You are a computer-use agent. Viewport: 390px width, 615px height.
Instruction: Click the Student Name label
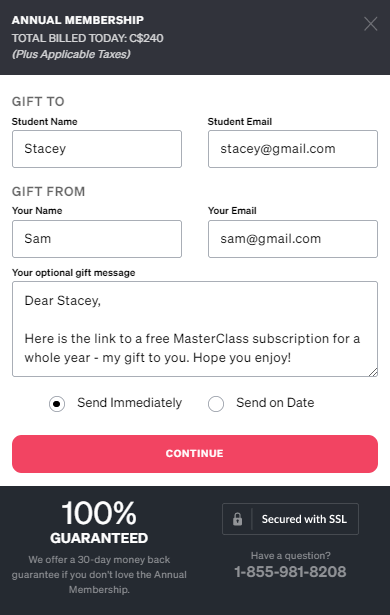(x=44, y=122)
